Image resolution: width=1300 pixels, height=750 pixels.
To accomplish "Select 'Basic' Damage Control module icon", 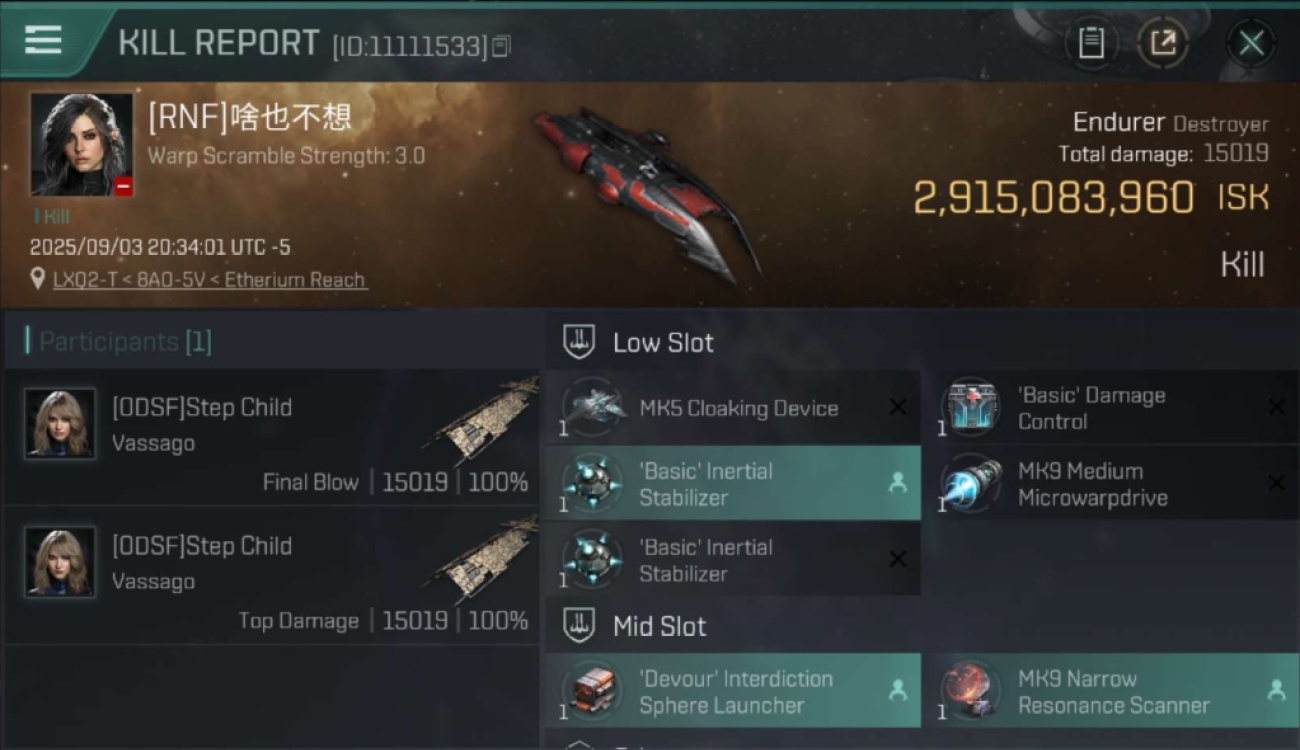I will coord(970,407).
